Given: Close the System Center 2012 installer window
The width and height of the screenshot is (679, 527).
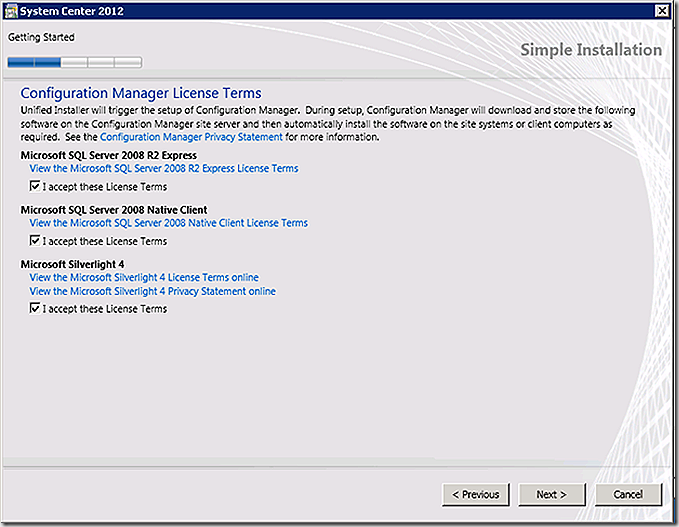Looking at the screenshot, I should click(x=662, y=10).
